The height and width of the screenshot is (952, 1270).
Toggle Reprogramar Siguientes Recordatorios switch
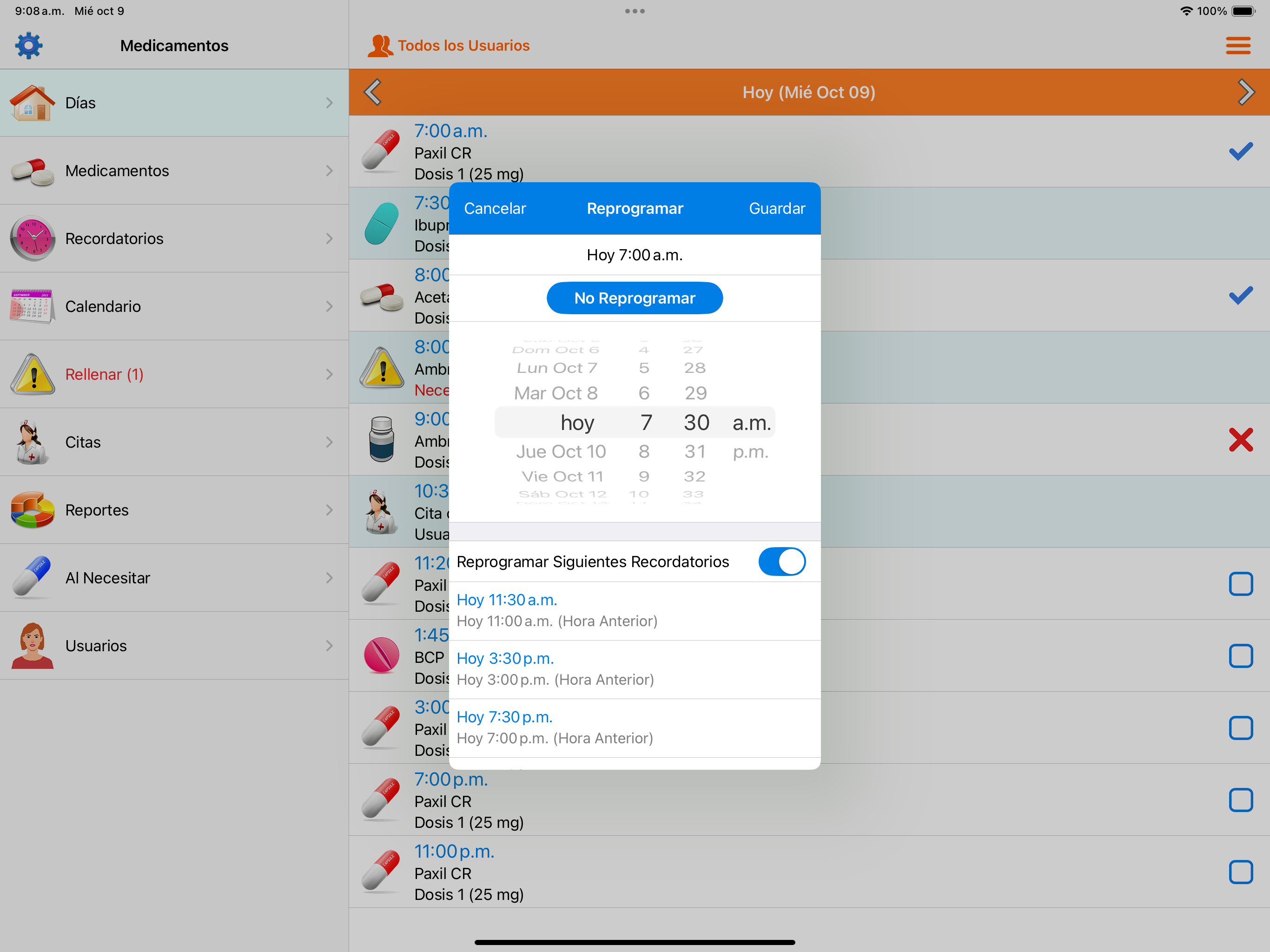(781, 562)
